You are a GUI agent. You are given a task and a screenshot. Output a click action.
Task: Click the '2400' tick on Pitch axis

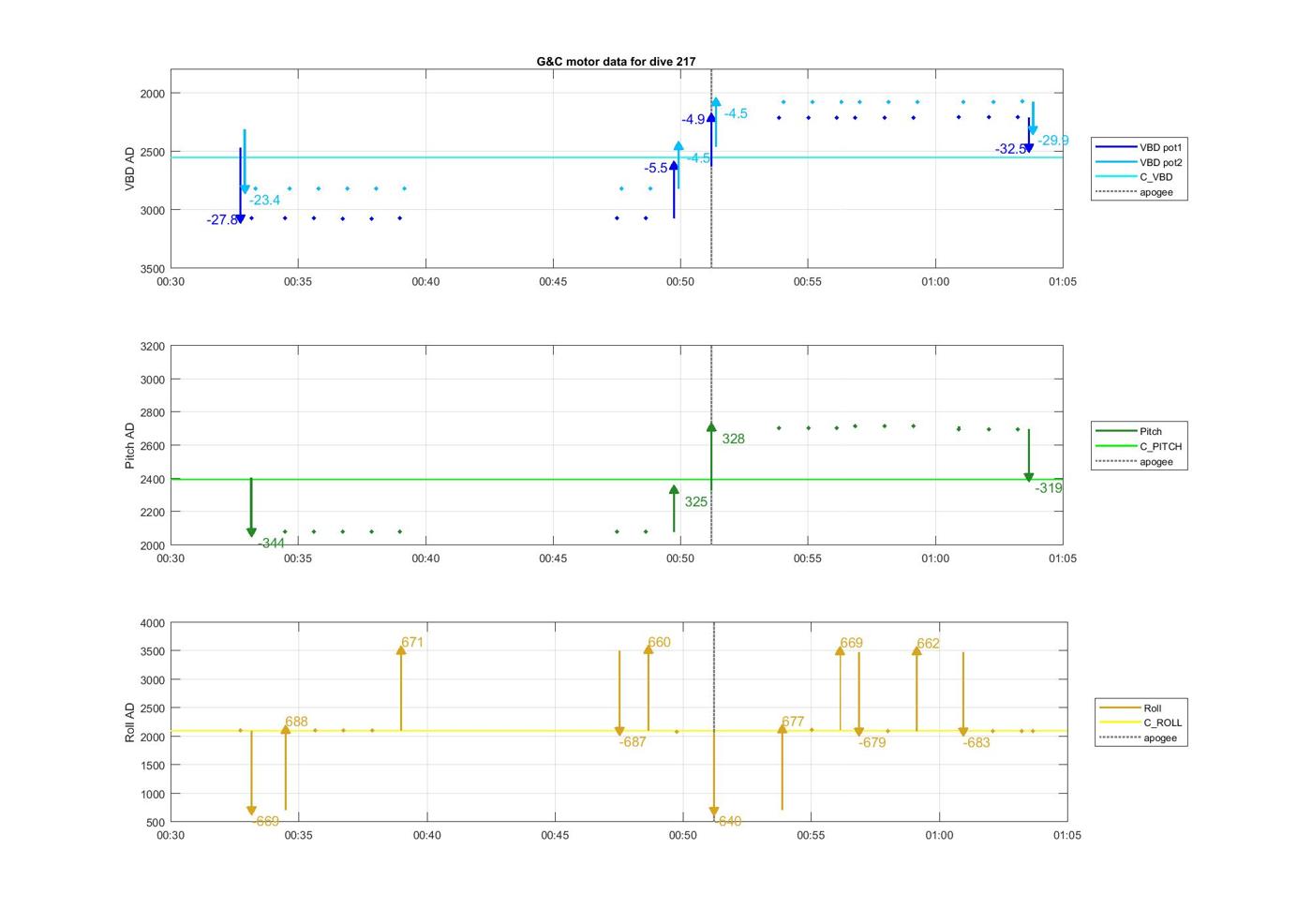(152, 480)
